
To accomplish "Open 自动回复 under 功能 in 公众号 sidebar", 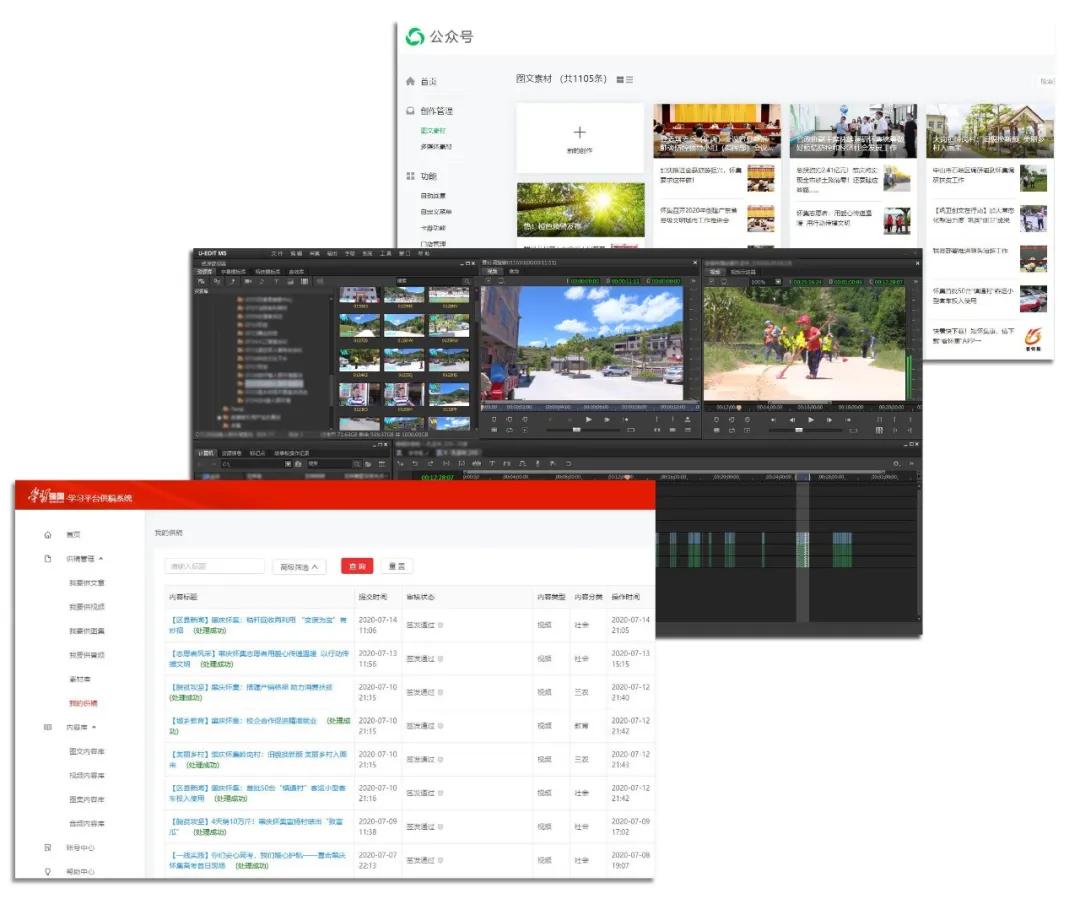I will (433, 196).
